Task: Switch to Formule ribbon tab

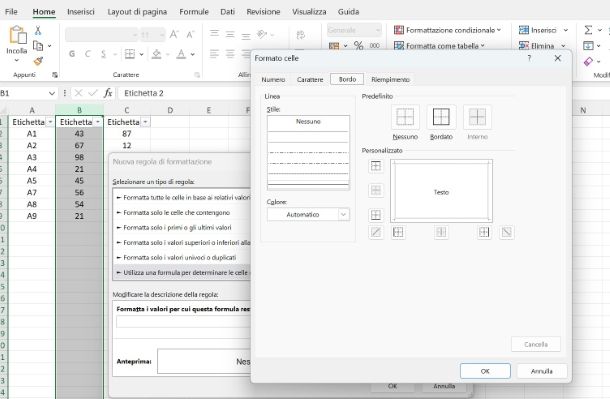Action: point(194,12)
